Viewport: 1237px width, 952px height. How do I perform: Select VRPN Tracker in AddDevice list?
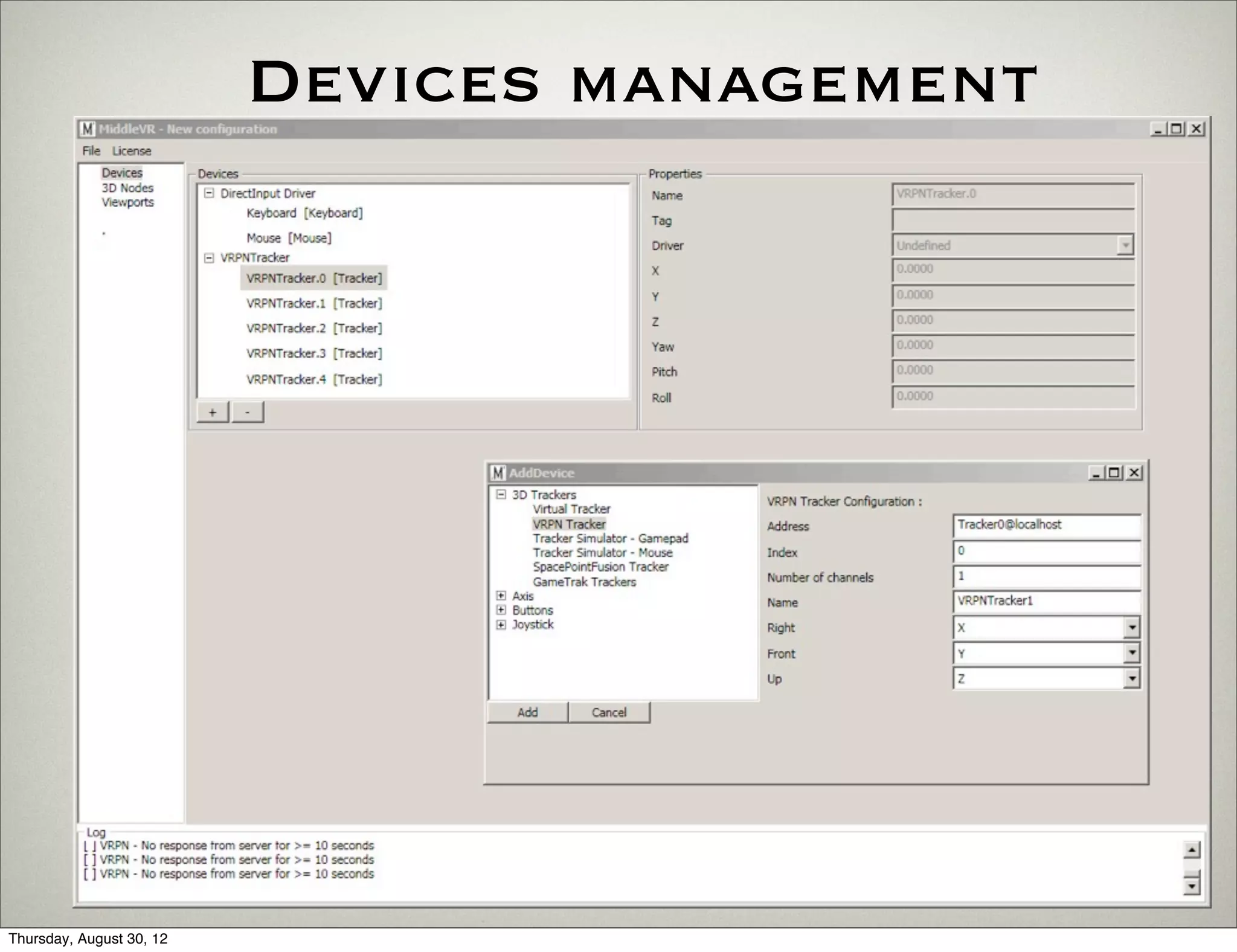(569, 524)
